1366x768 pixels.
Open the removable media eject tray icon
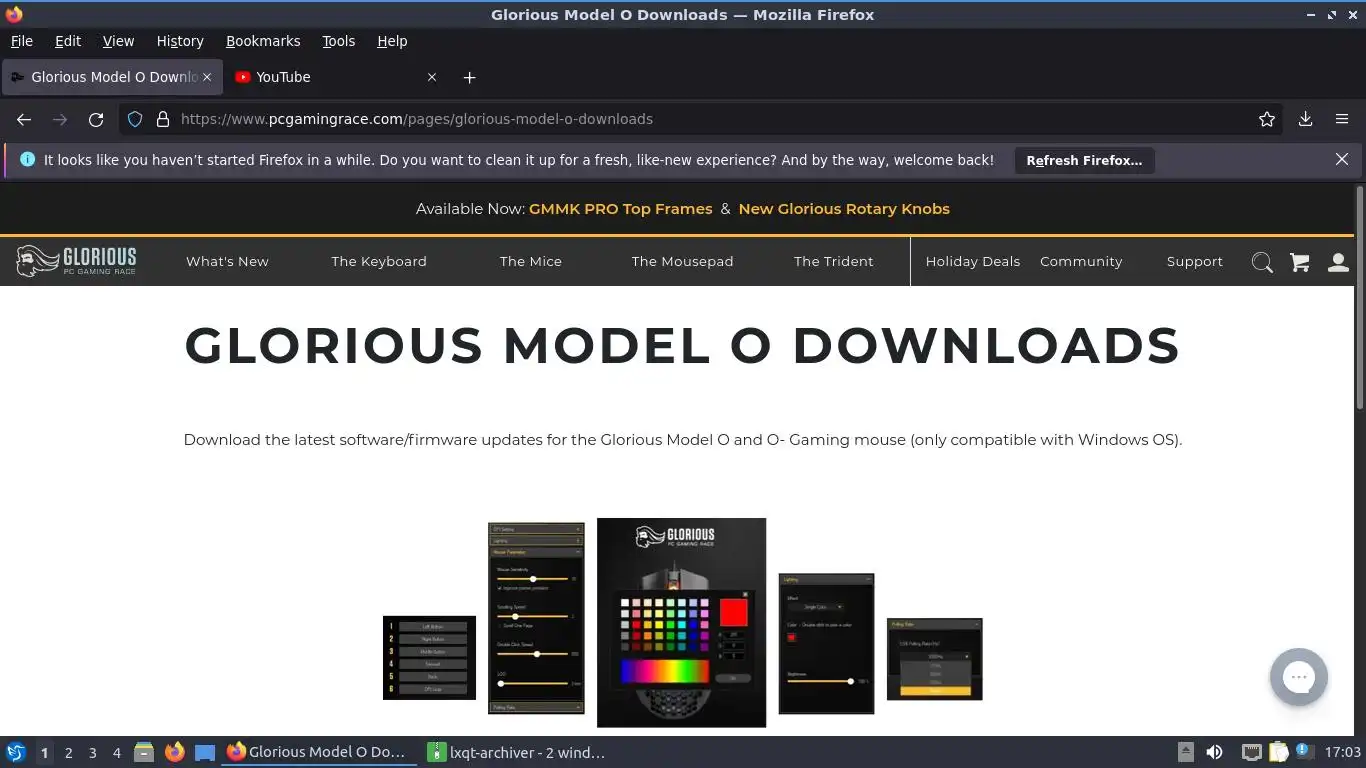(1185, 752)
